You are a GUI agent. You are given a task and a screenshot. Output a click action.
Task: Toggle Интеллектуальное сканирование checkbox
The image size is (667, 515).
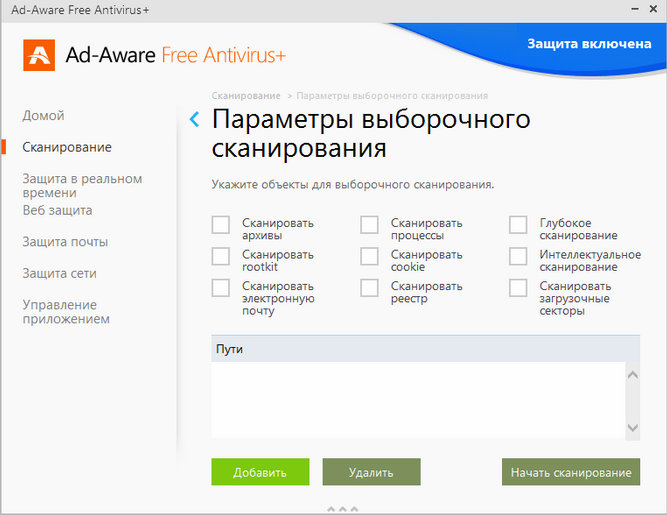(518, 256)
